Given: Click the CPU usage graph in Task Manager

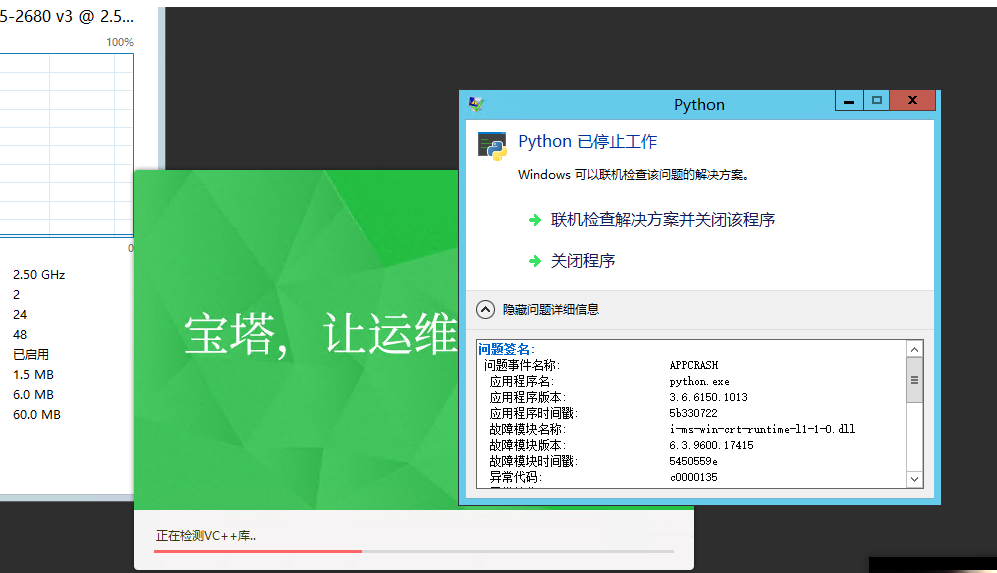Looking at the screenshot, I should 66,145.
